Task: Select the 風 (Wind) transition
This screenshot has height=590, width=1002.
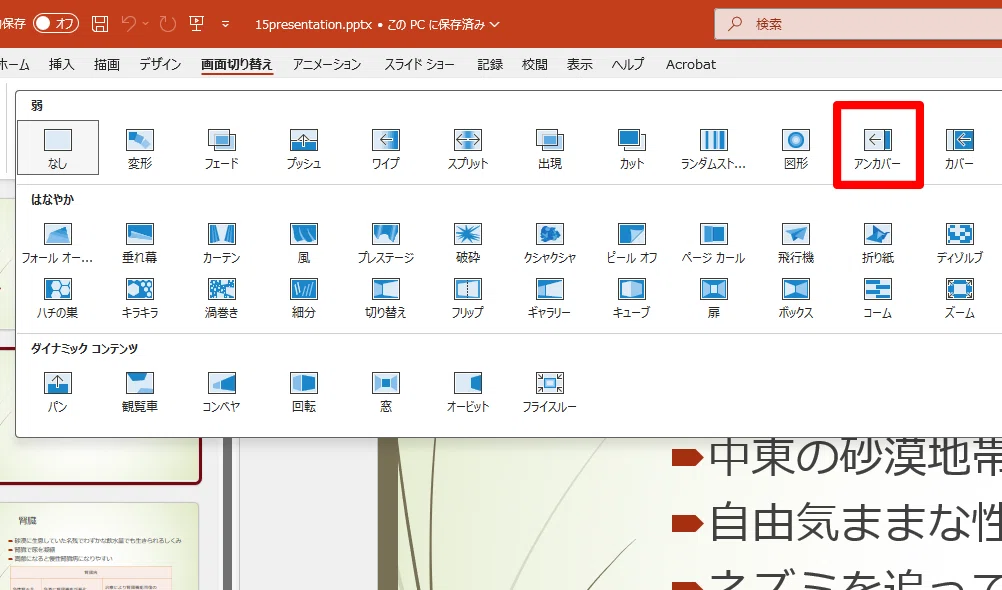Action: click(x=304, y=244)
